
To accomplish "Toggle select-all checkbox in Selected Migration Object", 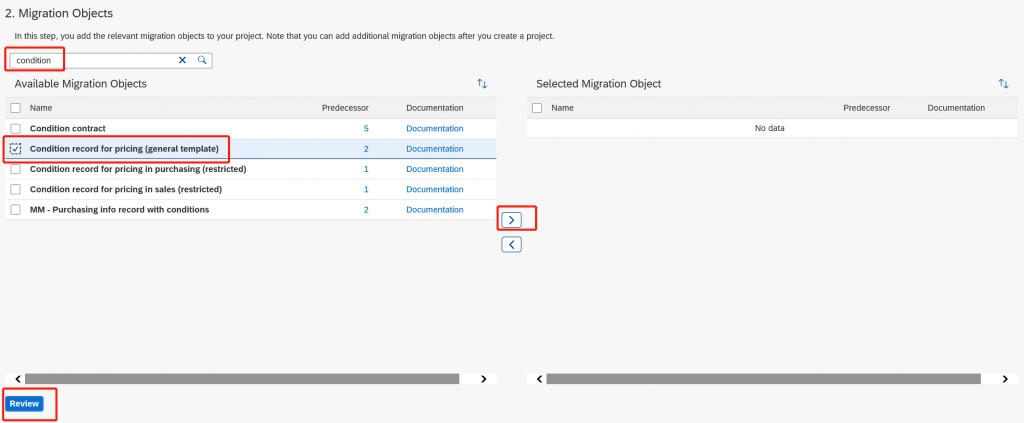I will coord(537,108).
